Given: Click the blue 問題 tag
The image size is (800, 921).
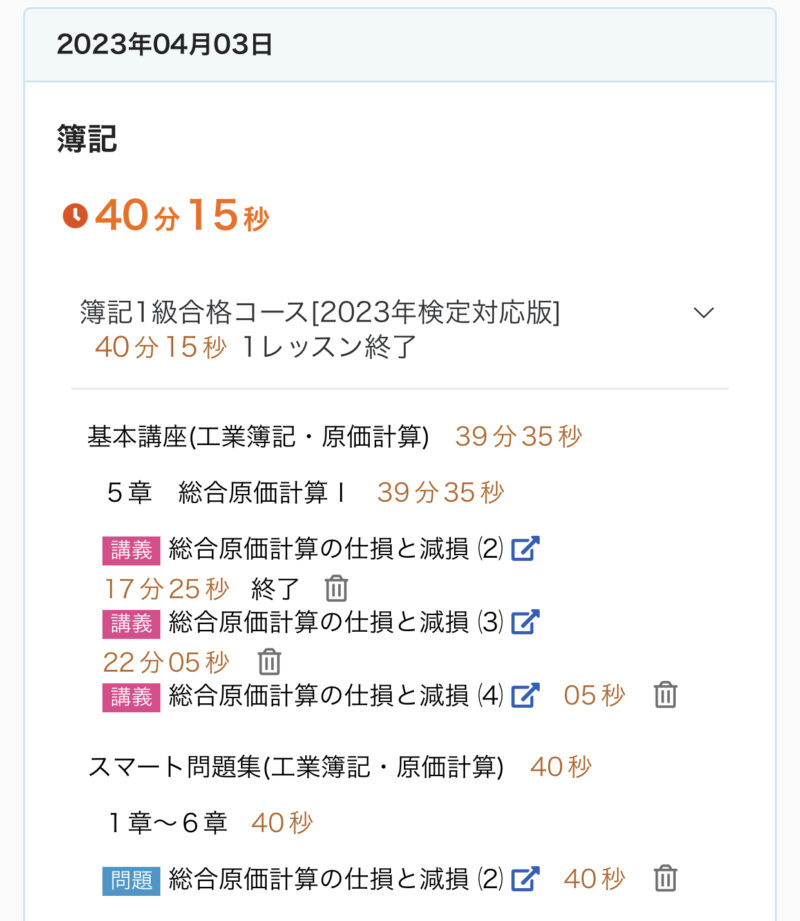Looking at the screenshot, I should coord(131,881).
